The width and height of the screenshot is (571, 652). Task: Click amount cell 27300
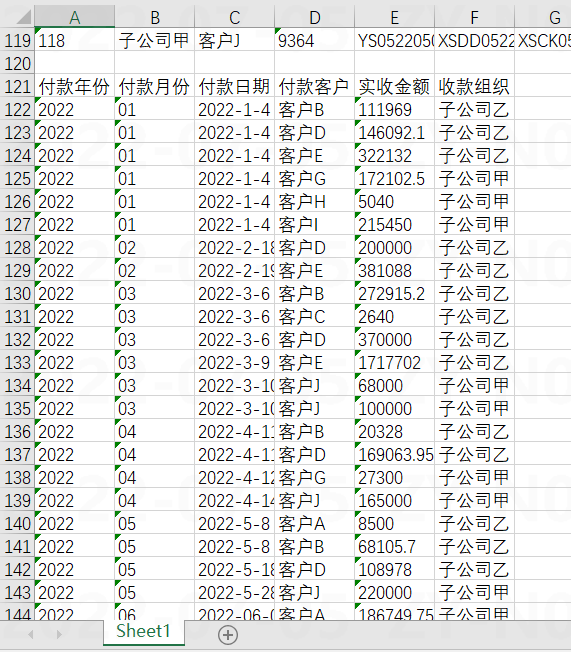[x=394, y=477]
